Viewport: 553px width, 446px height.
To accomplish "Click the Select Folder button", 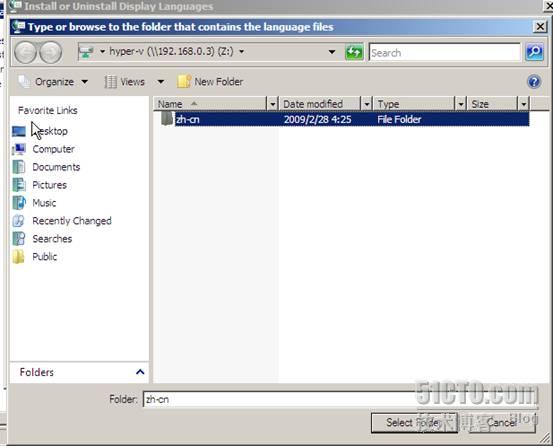I will [414, 422].
